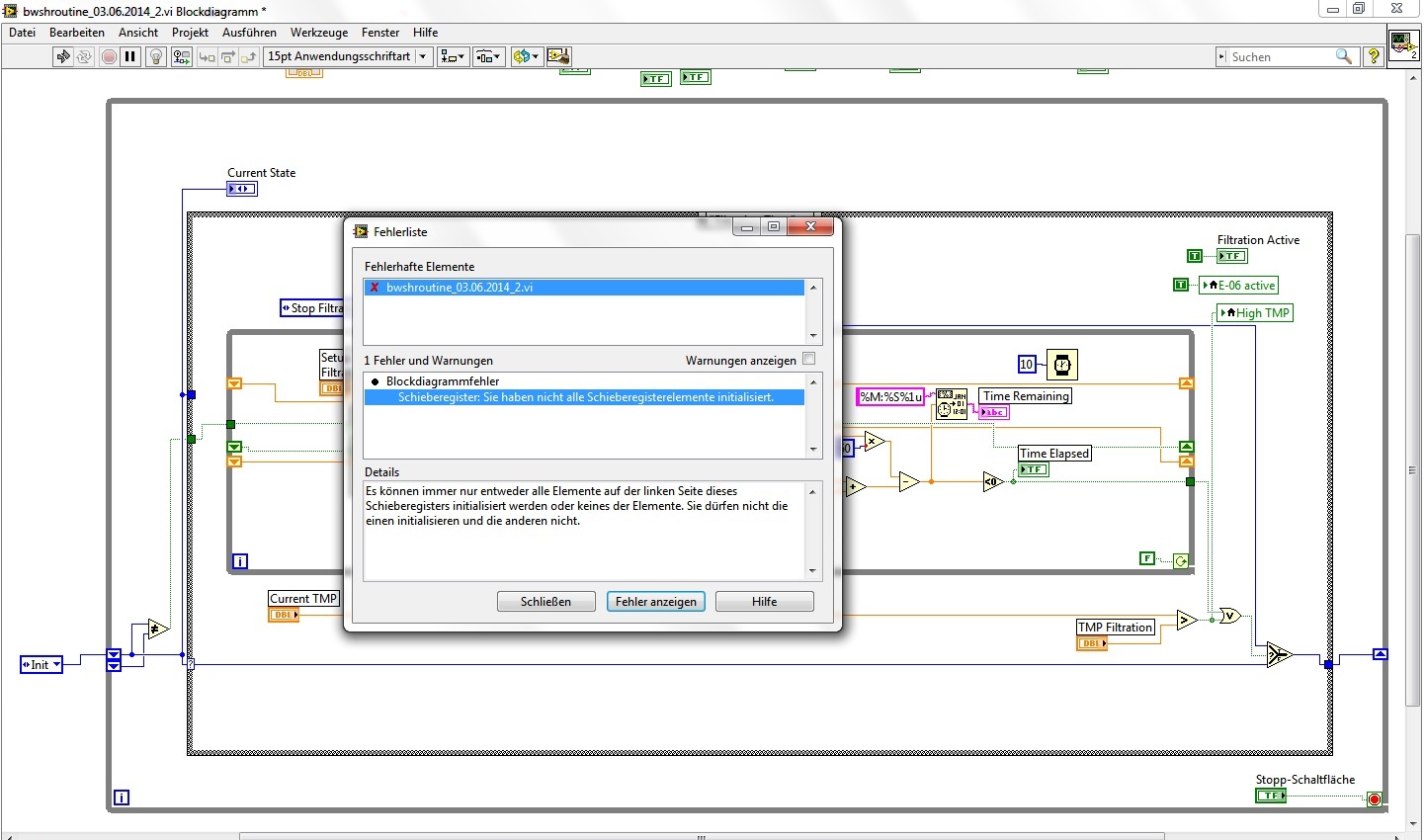Open the Reorder dropdown in the toolbar
Viewport: 1425px width, 840px height.
coord(527,56)
